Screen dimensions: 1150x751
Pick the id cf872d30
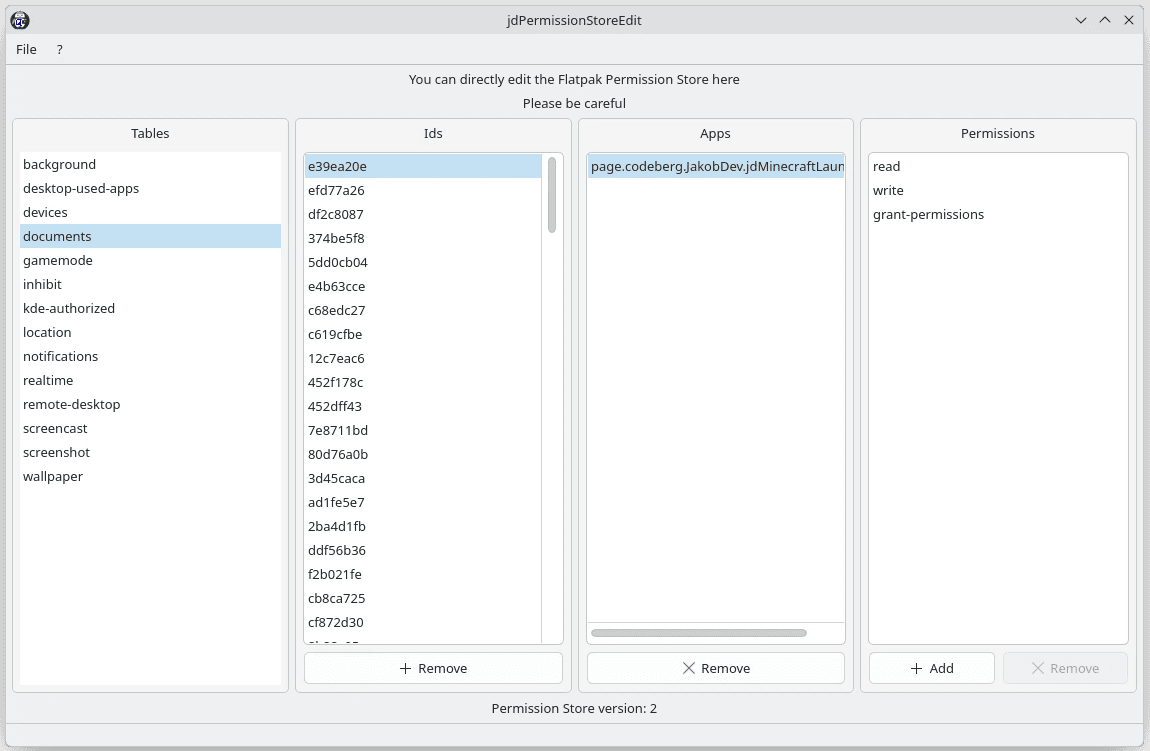(x=423, y=622)
